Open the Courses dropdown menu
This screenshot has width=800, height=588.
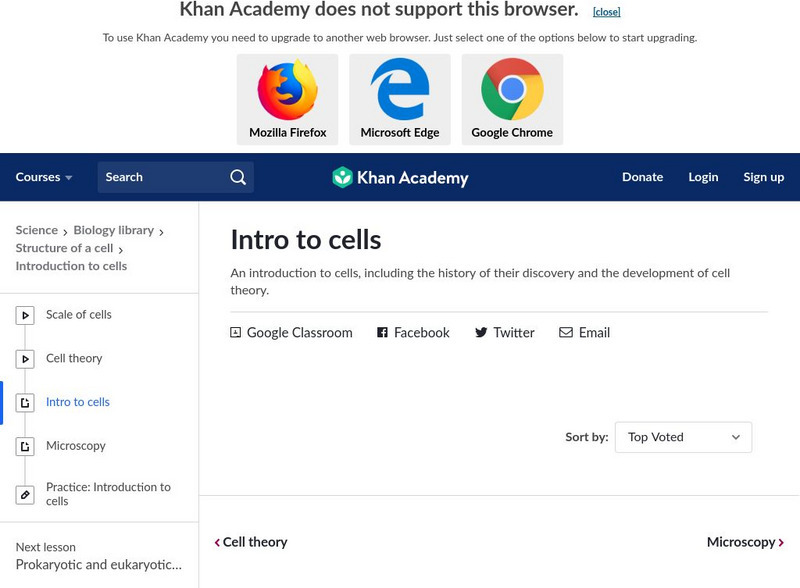point(44,177)
